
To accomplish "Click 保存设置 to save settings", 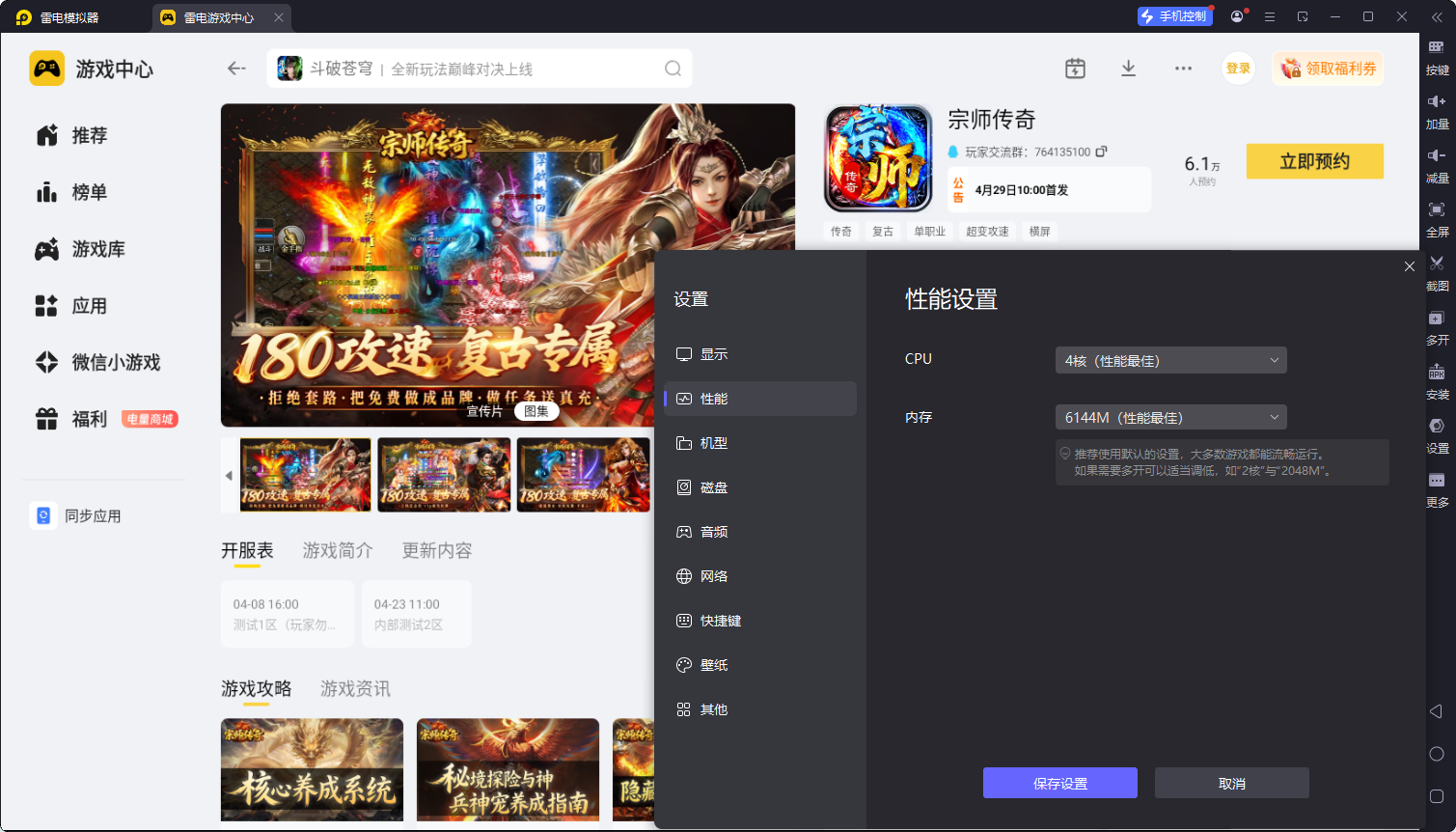I will pos(1060,783).
